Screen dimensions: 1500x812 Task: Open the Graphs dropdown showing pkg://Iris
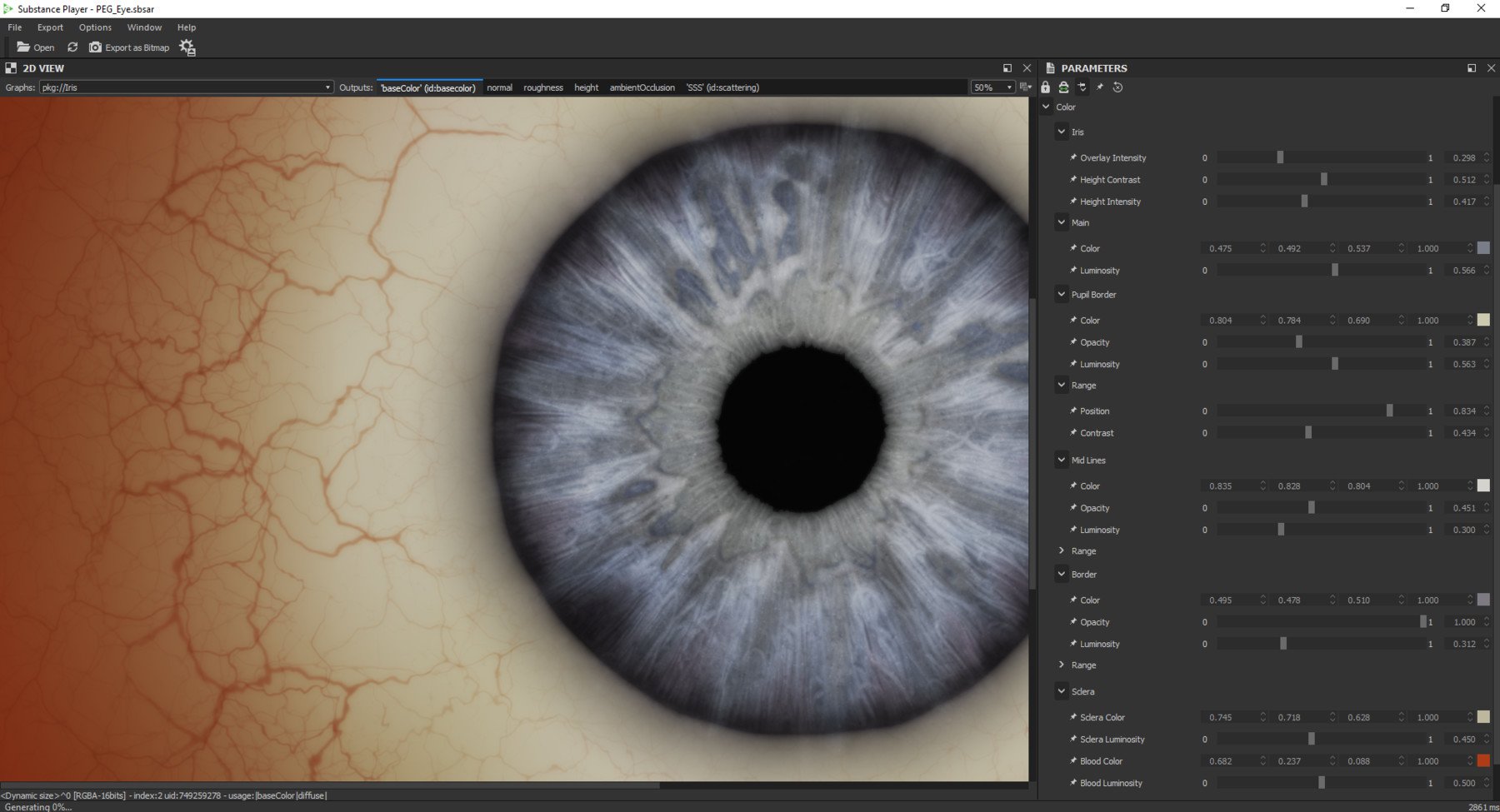pyautogui.click(x=186, y=87)
